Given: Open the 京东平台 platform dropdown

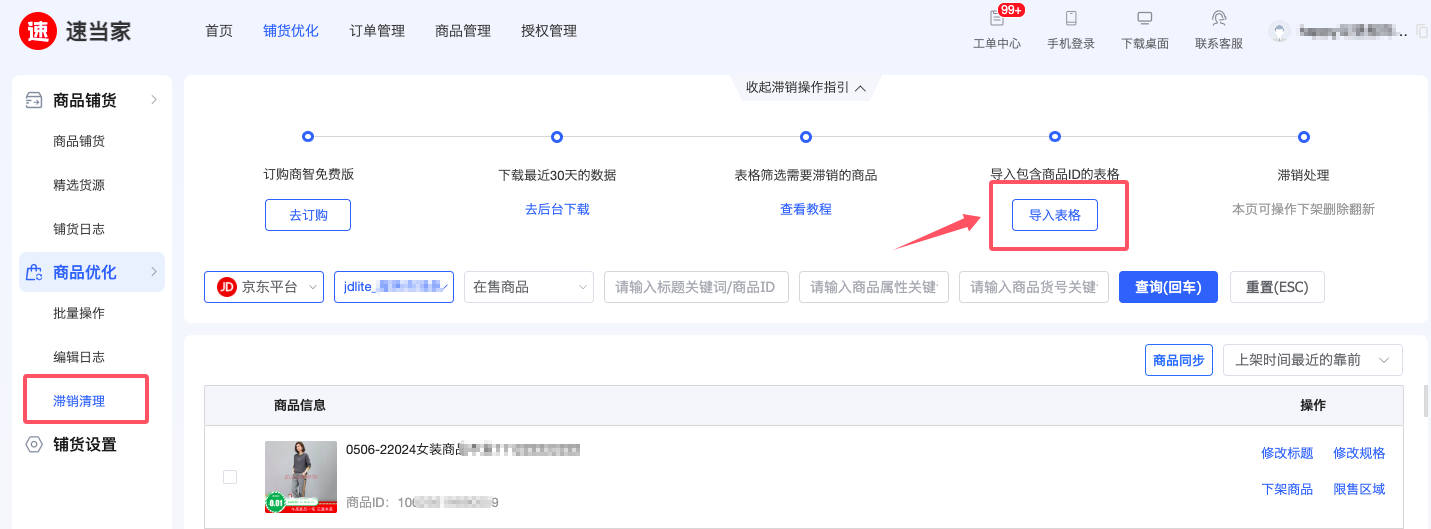Looking at the screenshot, I should [x=264, y=287].
